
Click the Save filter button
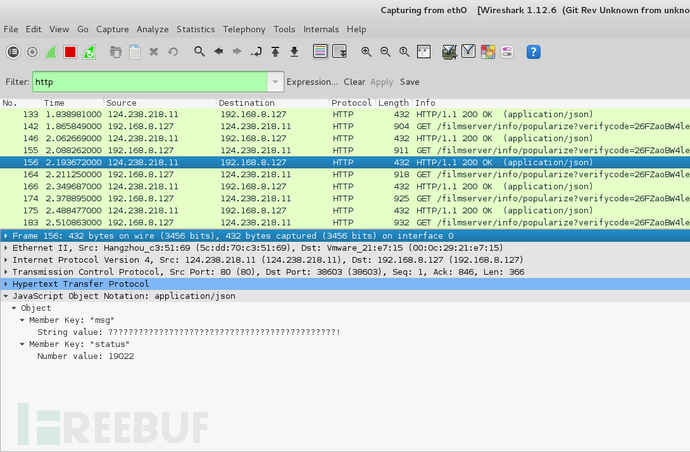pos(409,82)
